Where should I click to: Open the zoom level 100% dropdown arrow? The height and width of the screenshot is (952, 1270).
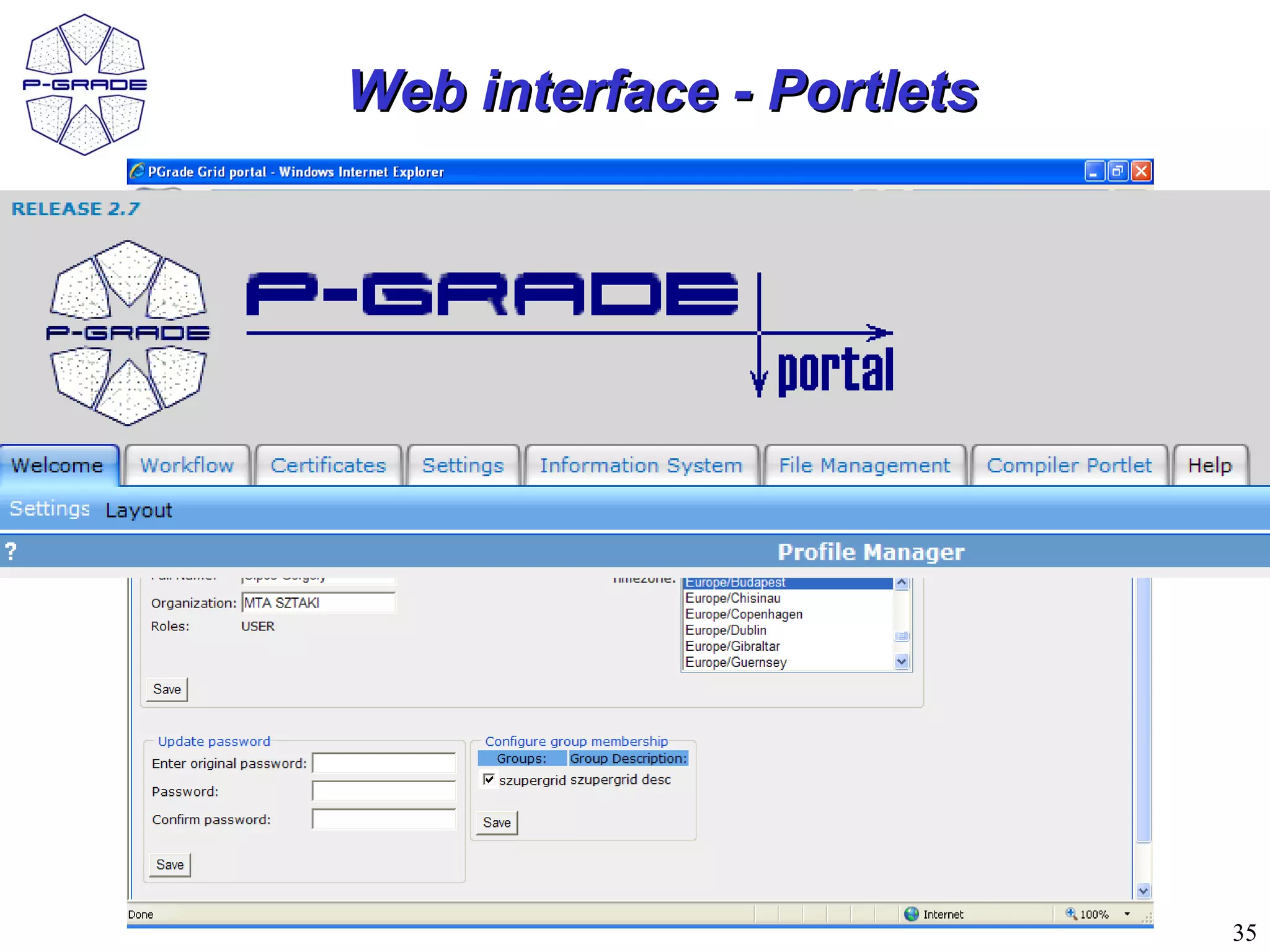[1127, 914]
